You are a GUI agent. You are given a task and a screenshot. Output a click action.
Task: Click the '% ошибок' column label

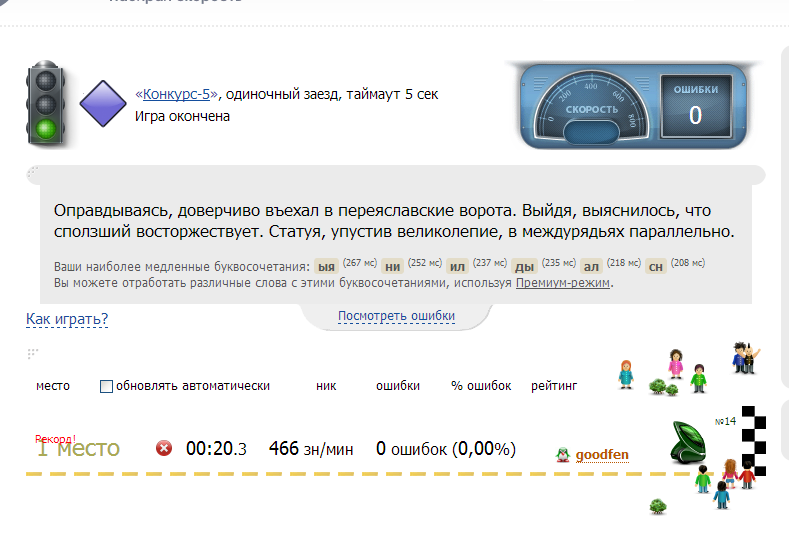[481, 386]
